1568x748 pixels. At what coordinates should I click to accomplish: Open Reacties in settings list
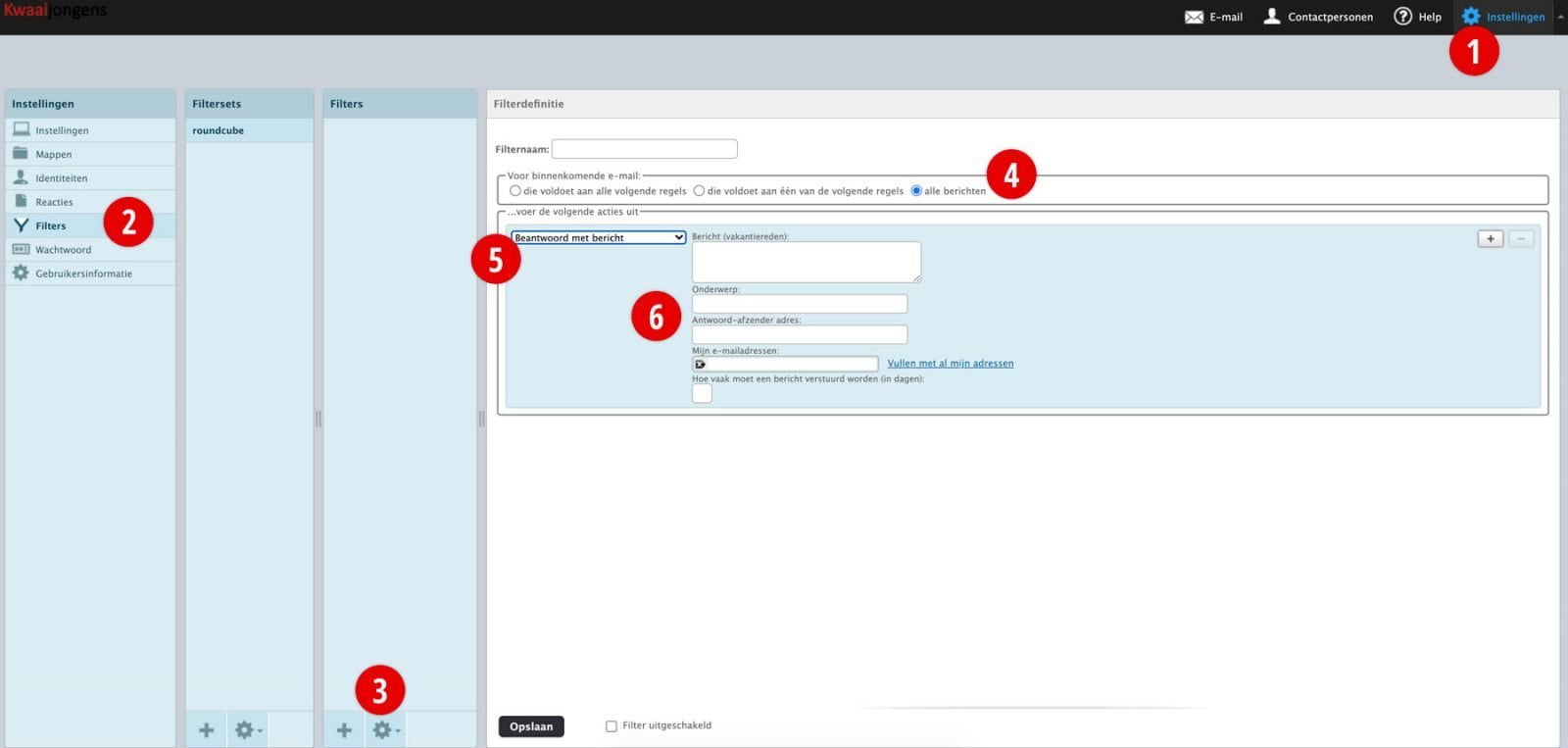coord(54,202)
